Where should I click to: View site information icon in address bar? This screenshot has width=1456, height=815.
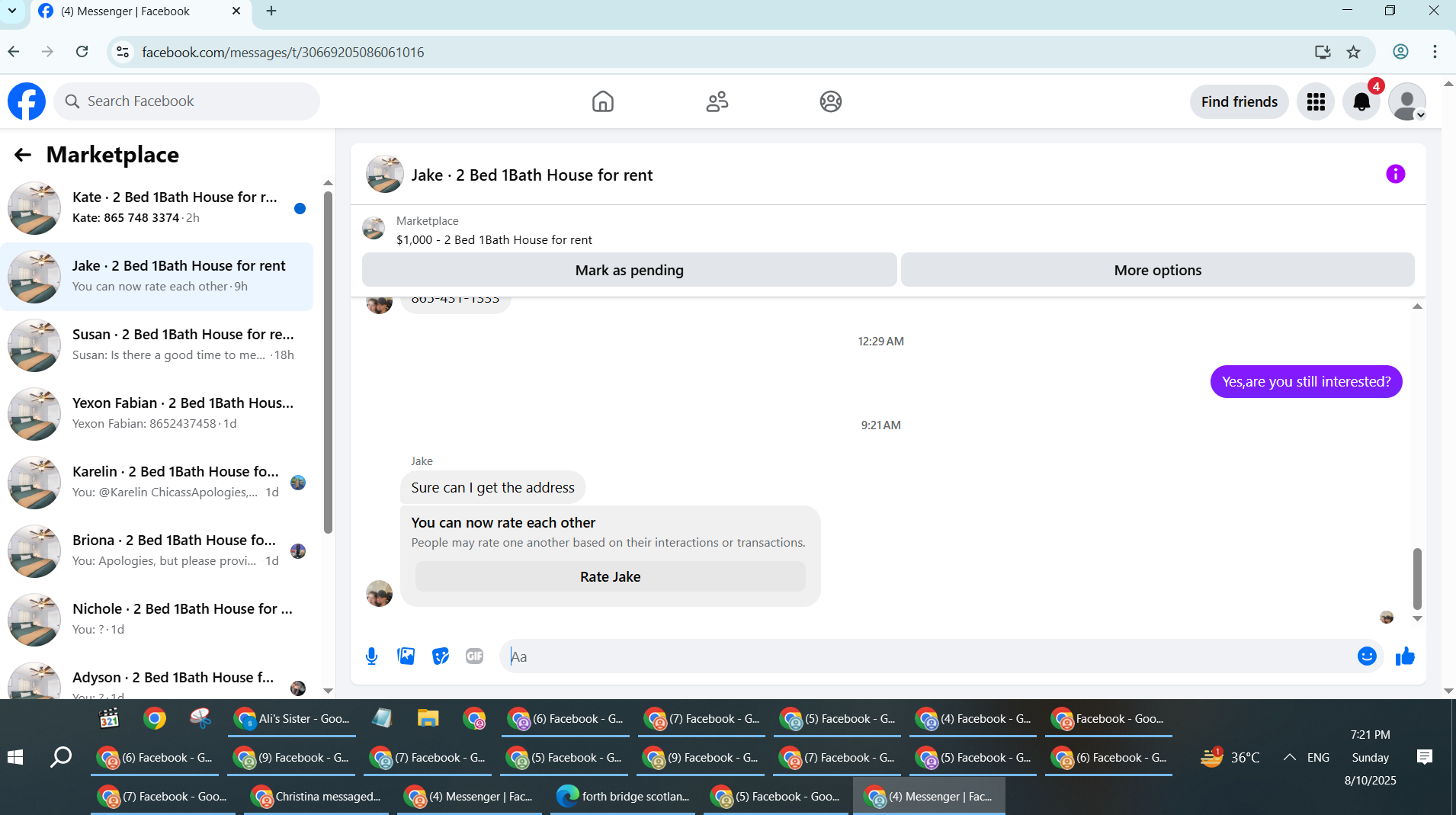click(122, 52)
